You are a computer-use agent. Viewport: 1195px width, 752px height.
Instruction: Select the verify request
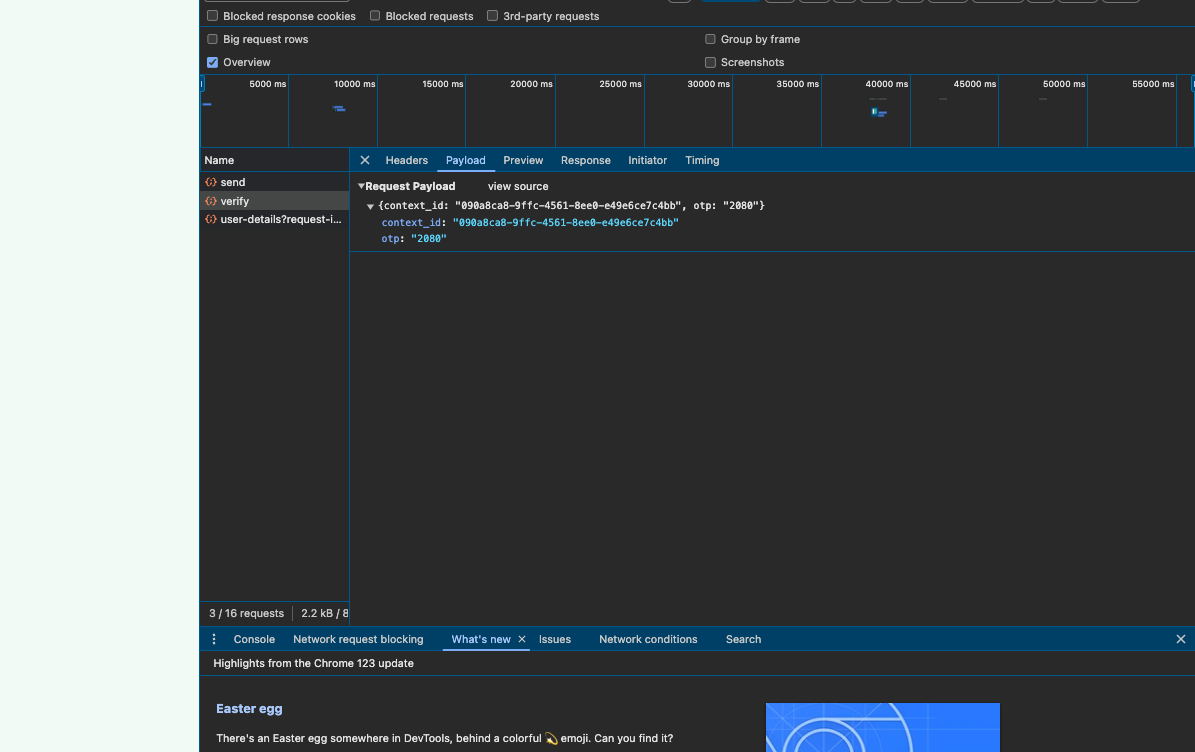coord(234,201)
